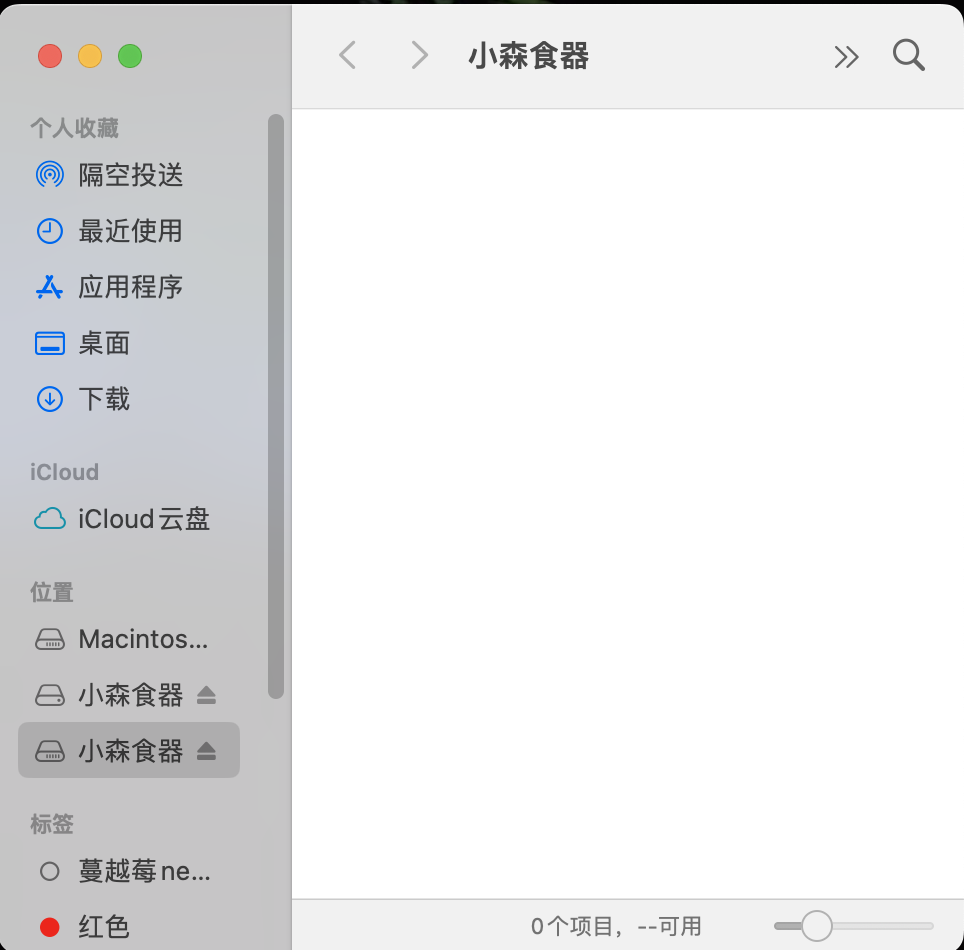Go forward with the right chevron
Screen dimensions: 964x950
click(x=419, y=56)
